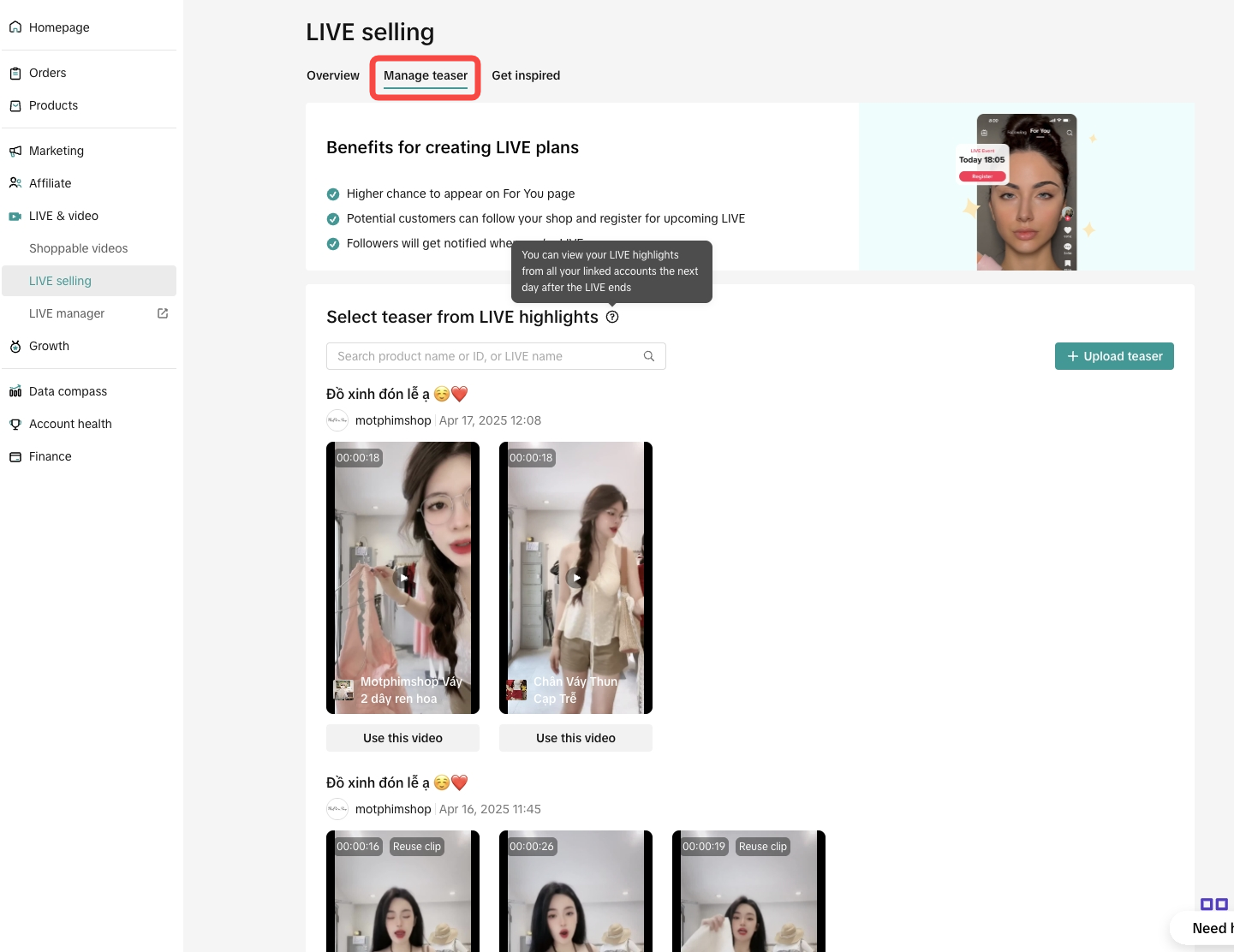The width and height of the screenshot is (1234, 952).
Task: Click the Products bag icon
Action: coord(15,106)
